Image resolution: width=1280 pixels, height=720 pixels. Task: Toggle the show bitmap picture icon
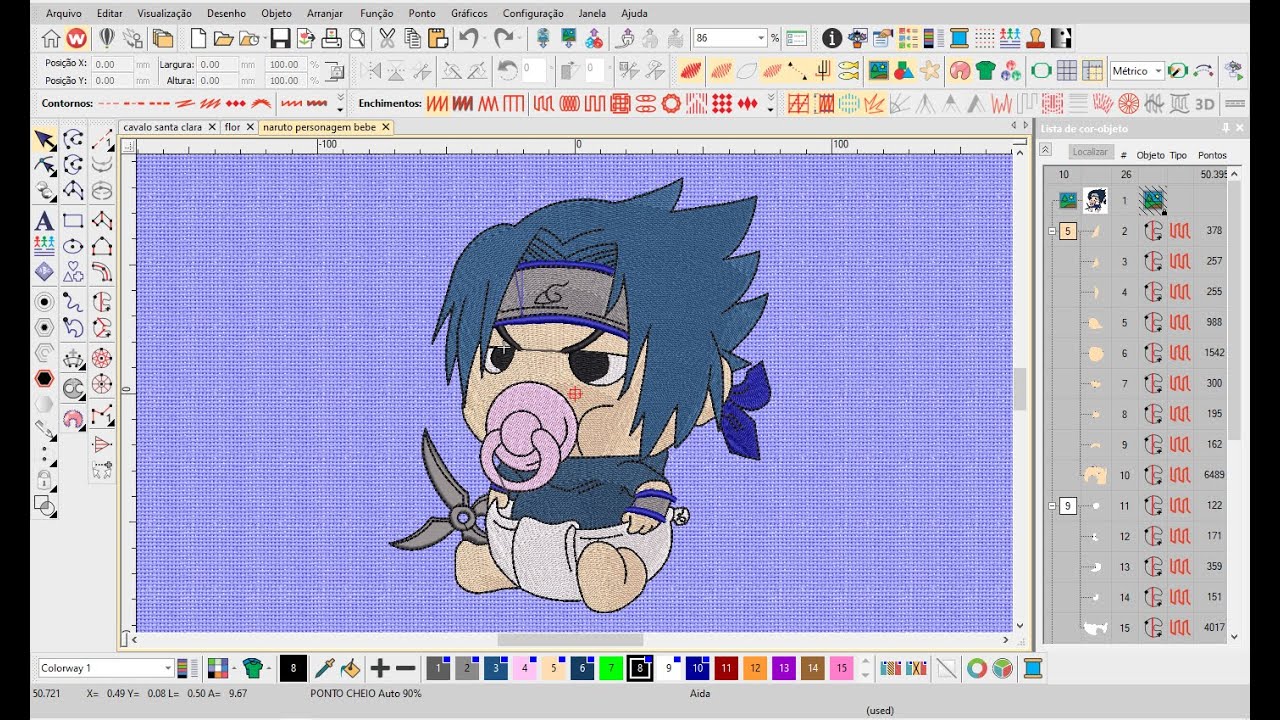[878, 71]
